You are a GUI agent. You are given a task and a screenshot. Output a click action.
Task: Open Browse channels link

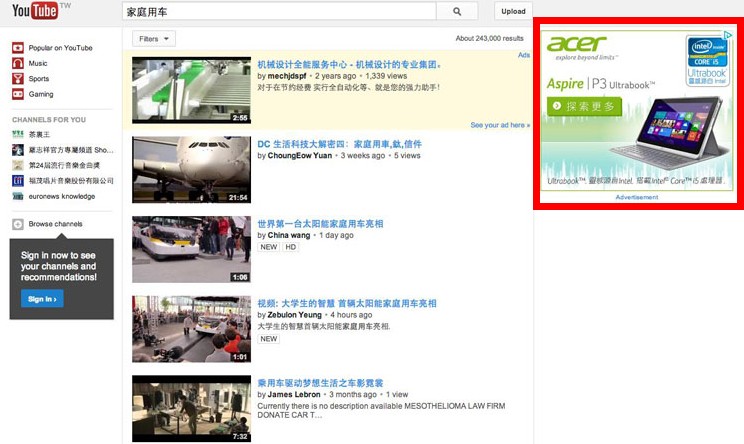[56, 224]
